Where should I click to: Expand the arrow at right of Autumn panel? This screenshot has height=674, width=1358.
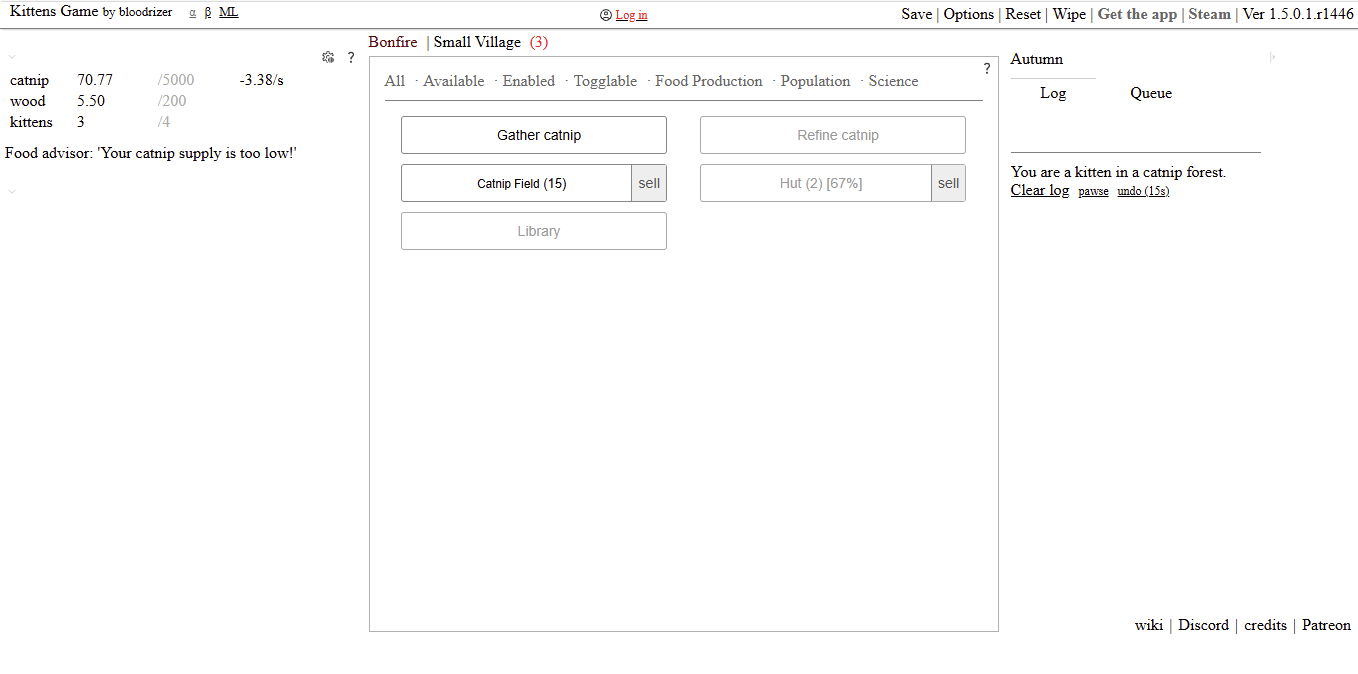coord(1273,58)
